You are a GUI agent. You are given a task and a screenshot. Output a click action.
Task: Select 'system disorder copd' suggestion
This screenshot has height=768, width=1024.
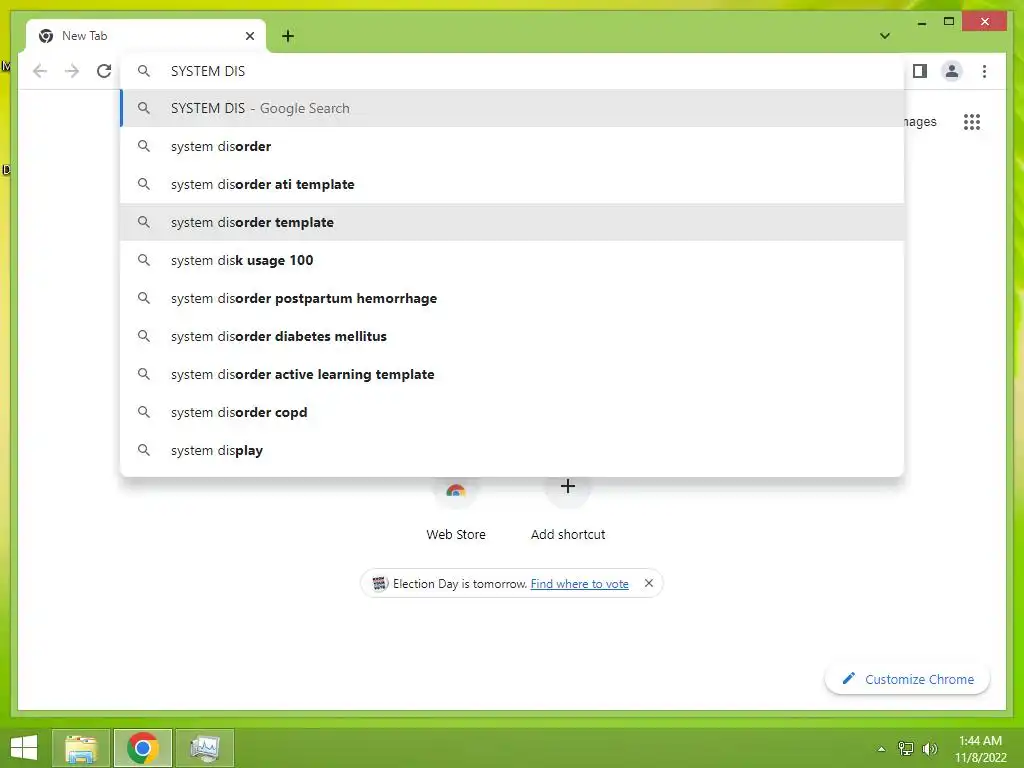(513, 412)
